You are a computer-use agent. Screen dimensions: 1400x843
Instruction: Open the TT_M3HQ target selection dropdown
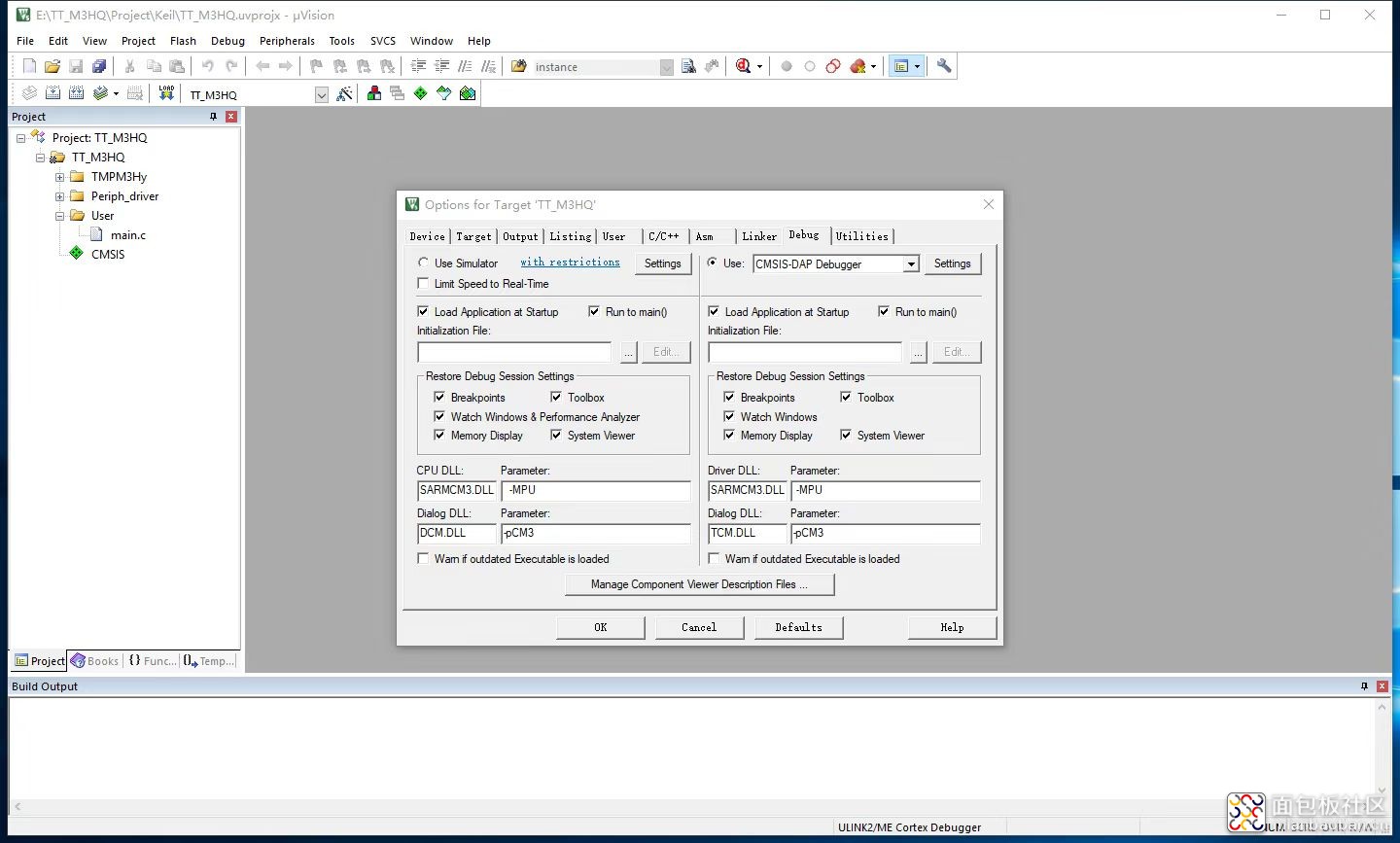tap(322, 94)
